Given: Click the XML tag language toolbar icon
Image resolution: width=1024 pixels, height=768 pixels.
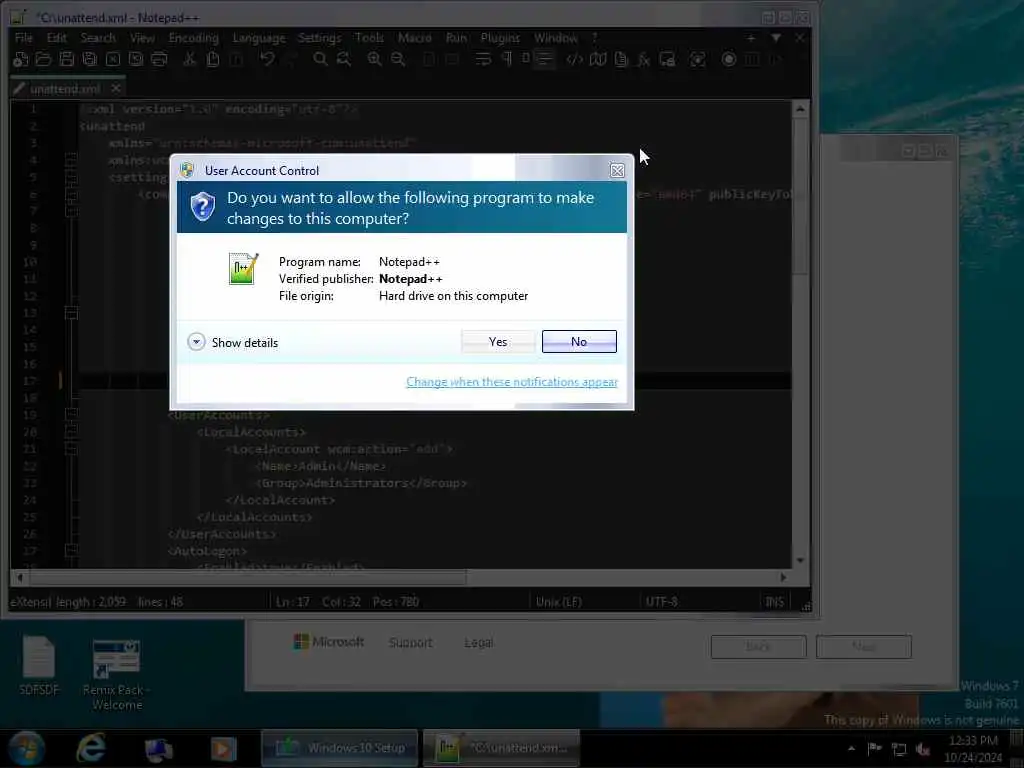Looking at the screenshot, I should click(574, 59).
